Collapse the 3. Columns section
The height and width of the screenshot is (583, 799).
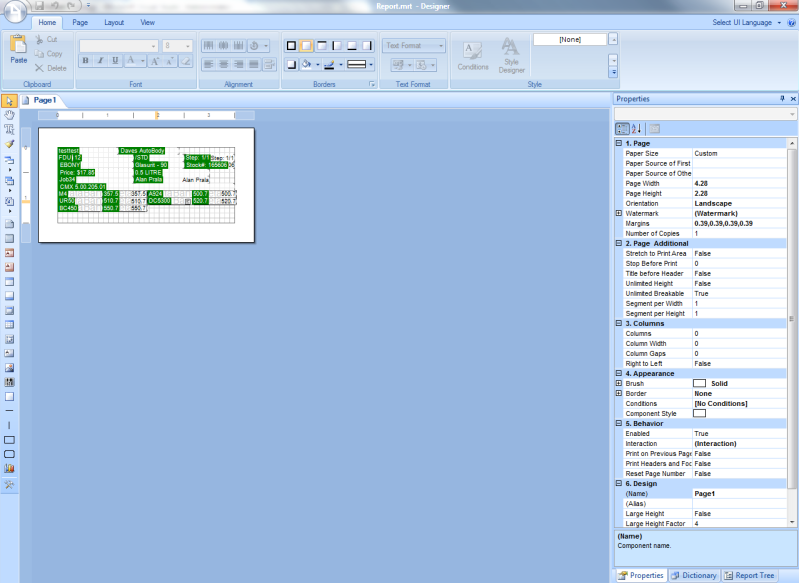point(619,323)
